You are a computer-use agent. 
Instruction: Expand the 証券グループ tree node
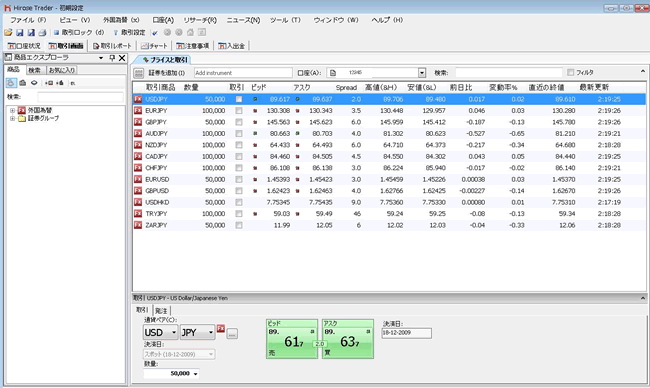12,119
